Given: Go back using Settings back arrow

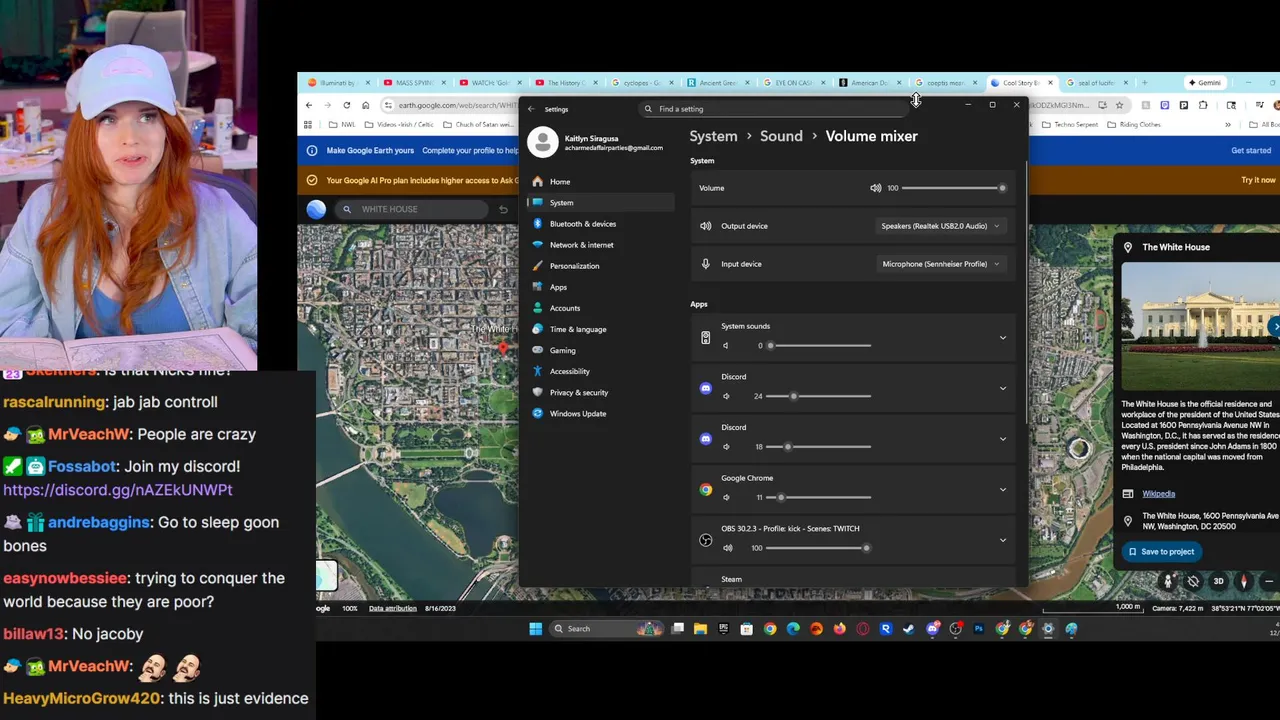Looking at the screenshot, I should point(531,109).
